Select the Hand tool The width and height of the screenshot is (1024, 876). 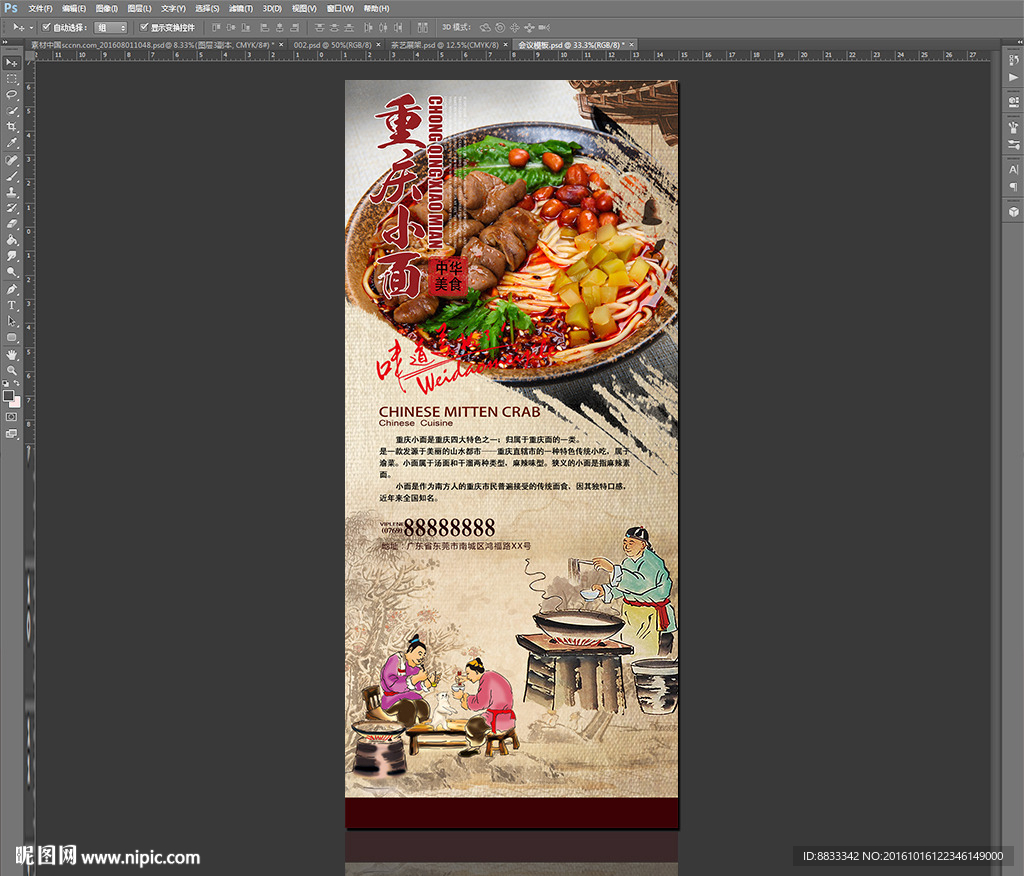click(x=12, y=355)
